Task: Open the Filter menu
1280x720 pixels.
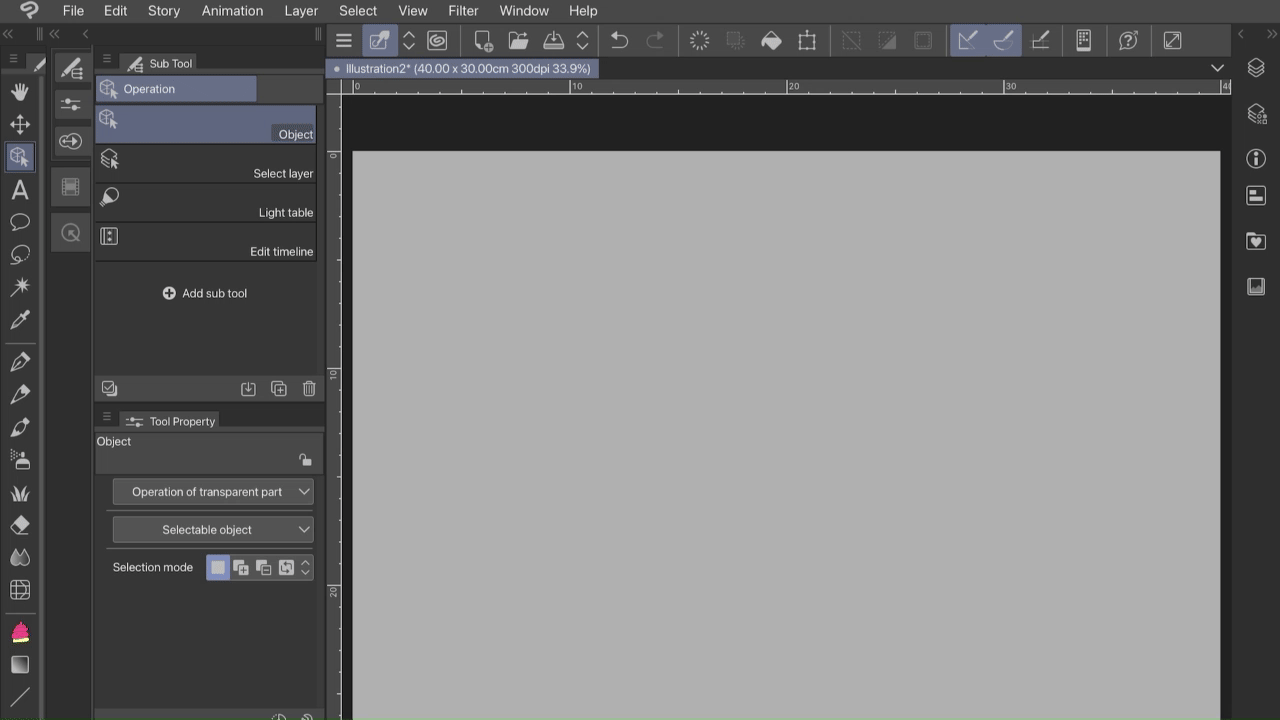Action: click(x=463, y=11)
